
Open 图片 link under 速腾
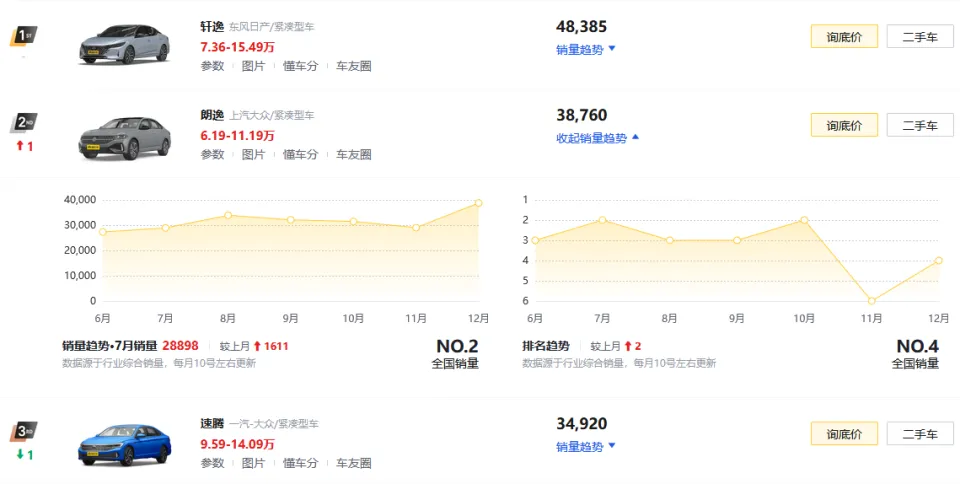[x=253, y=463]
